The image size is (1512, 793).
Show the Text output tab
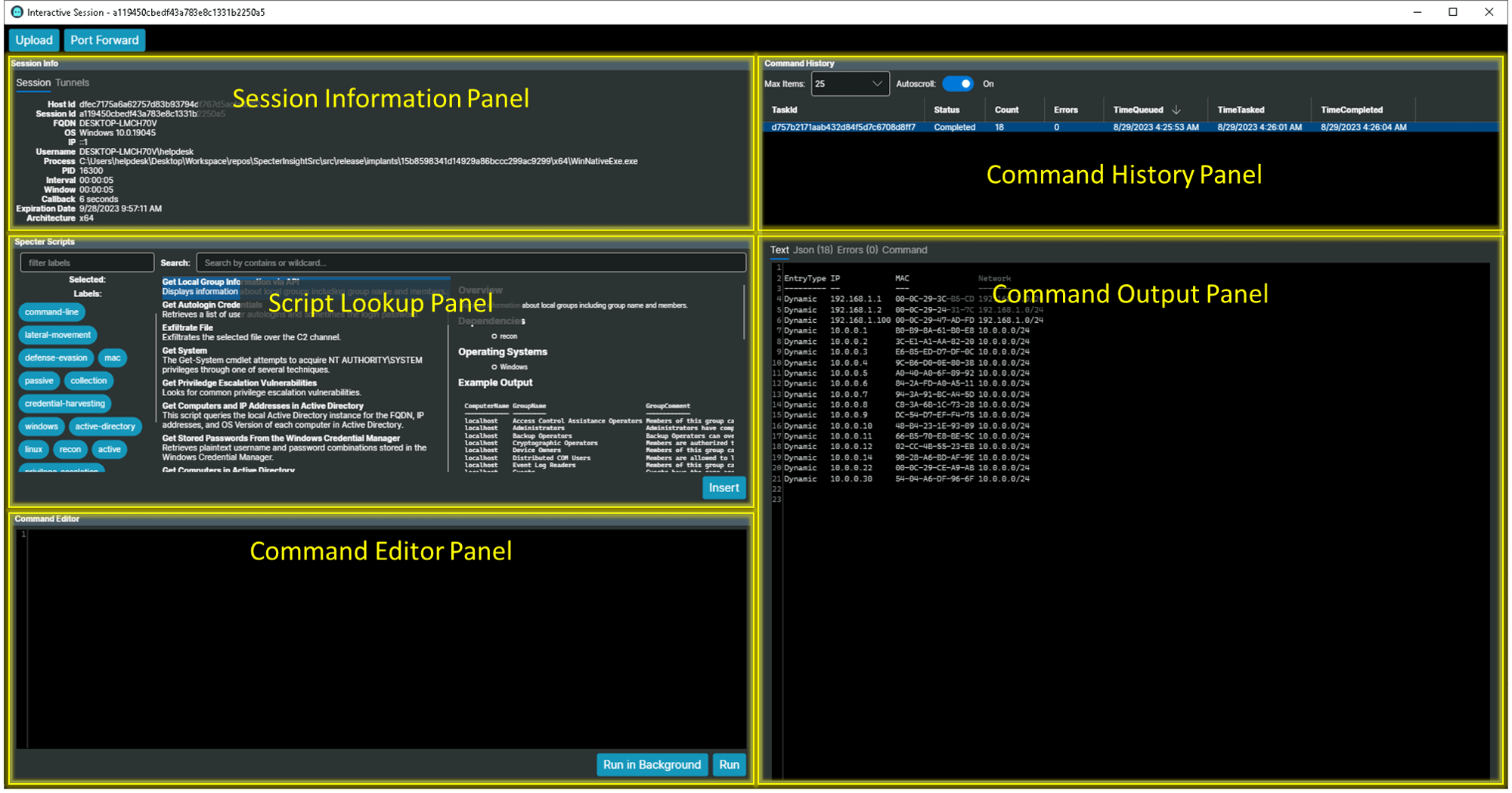click(x=779, y=250)
